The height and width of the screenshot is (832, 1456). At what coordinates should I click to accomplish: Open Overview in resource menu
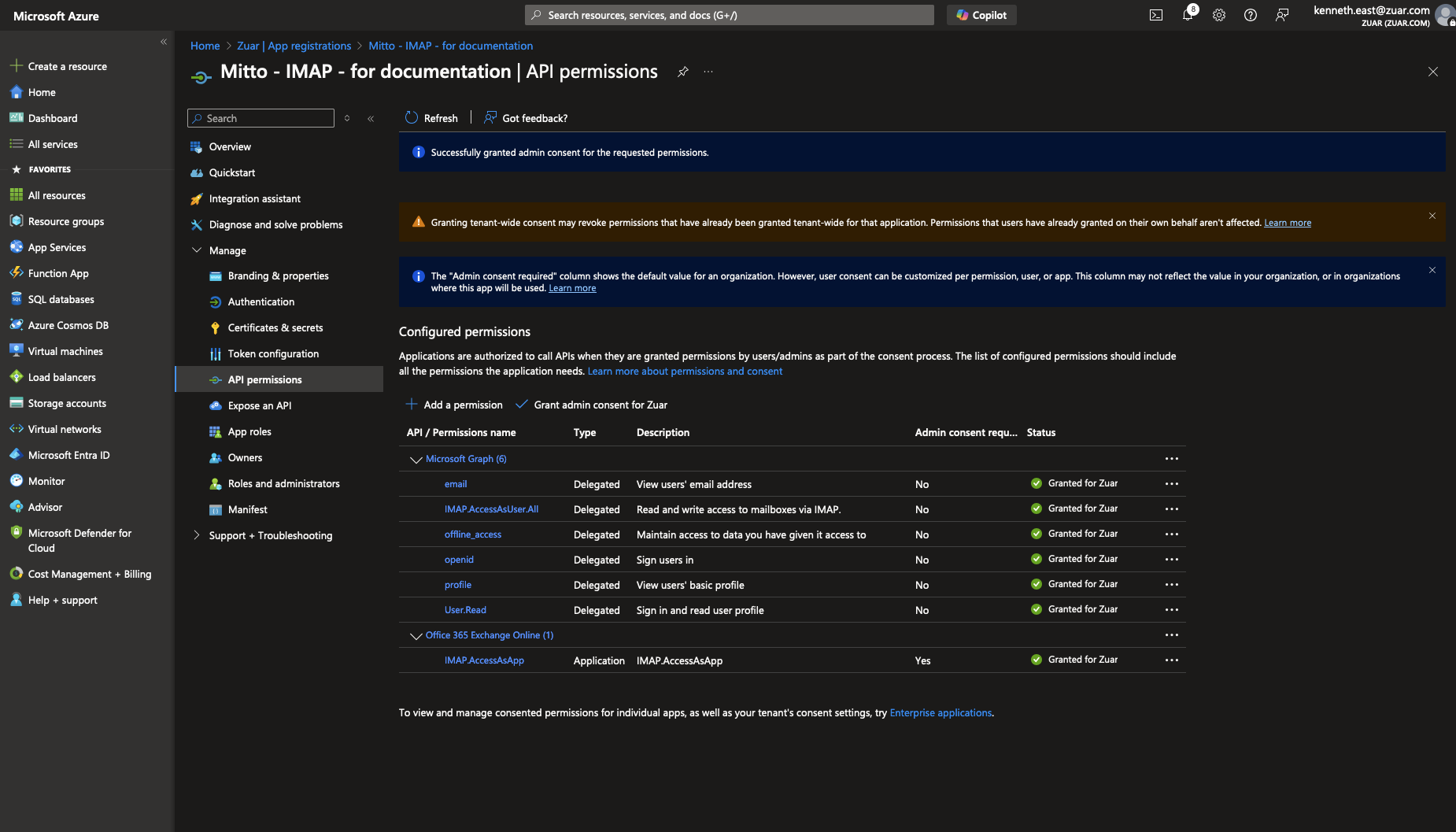230,146
